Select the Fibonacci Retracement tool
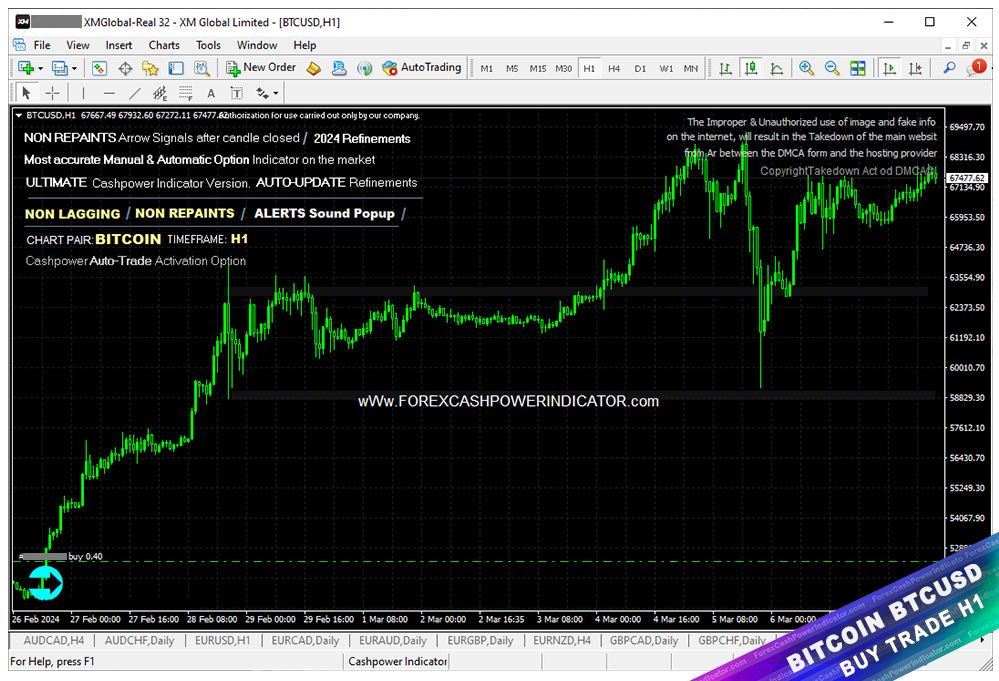999x681 pixels. click(185, 93)
